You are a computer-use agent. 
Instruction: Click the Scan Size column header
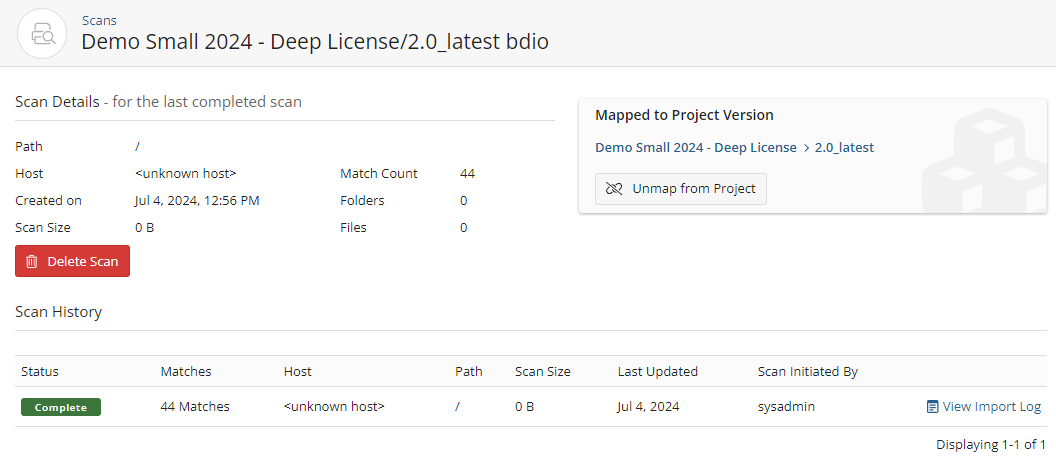click(542, 371)
